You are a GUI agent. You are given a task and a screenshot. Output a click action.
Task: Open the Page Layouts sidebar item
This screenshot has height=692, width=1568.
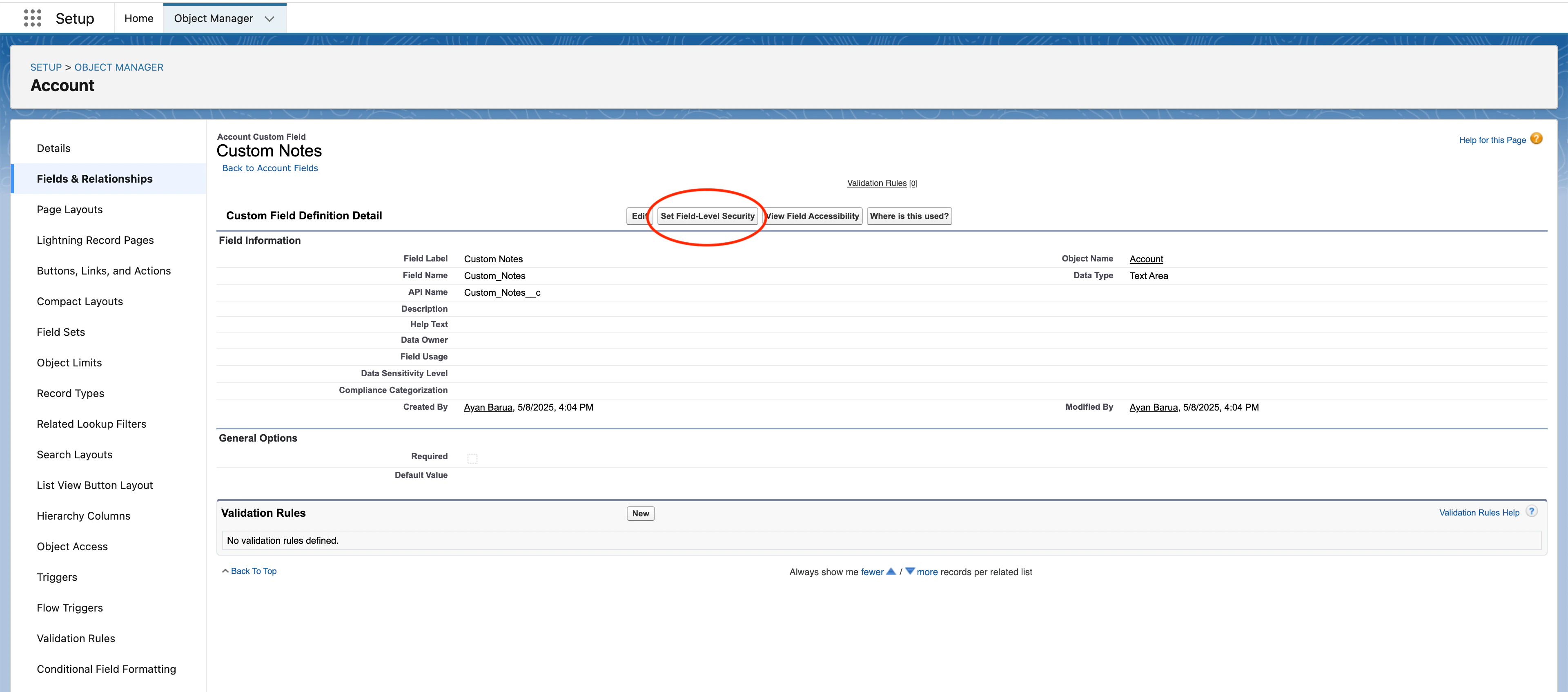click(69, 210)
